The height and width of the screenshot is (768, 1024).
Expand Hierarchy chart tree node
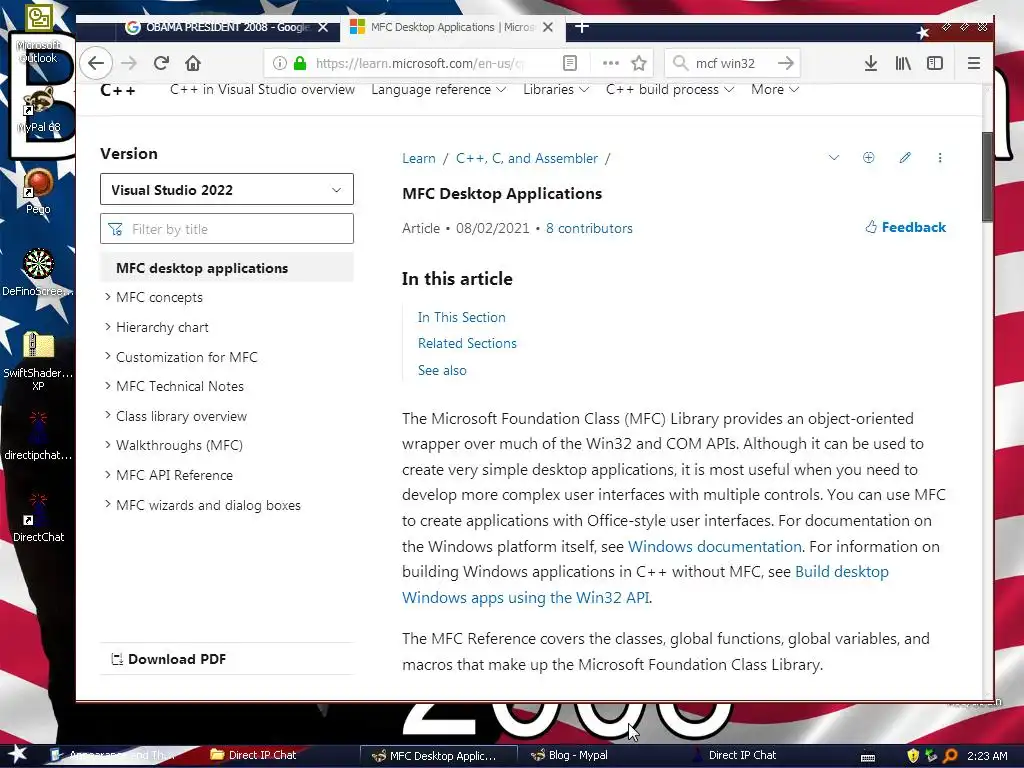coord(108,327)
